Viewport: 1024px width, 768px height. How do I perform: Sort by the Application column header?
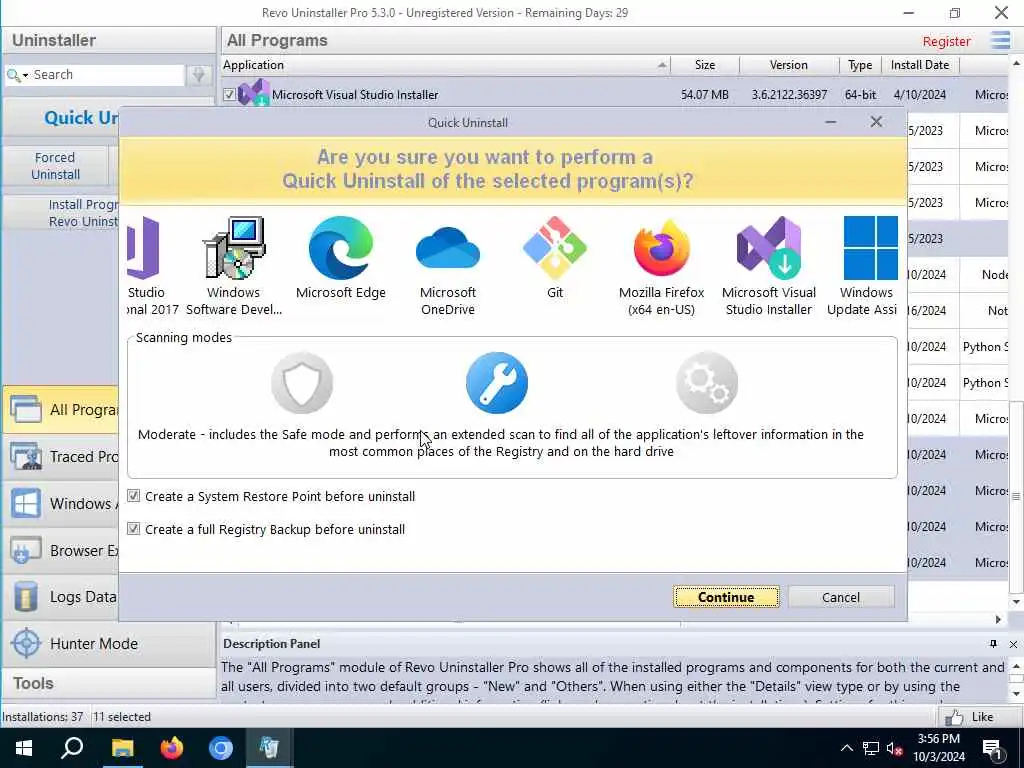pyautogui.click(x=445, y=65)
